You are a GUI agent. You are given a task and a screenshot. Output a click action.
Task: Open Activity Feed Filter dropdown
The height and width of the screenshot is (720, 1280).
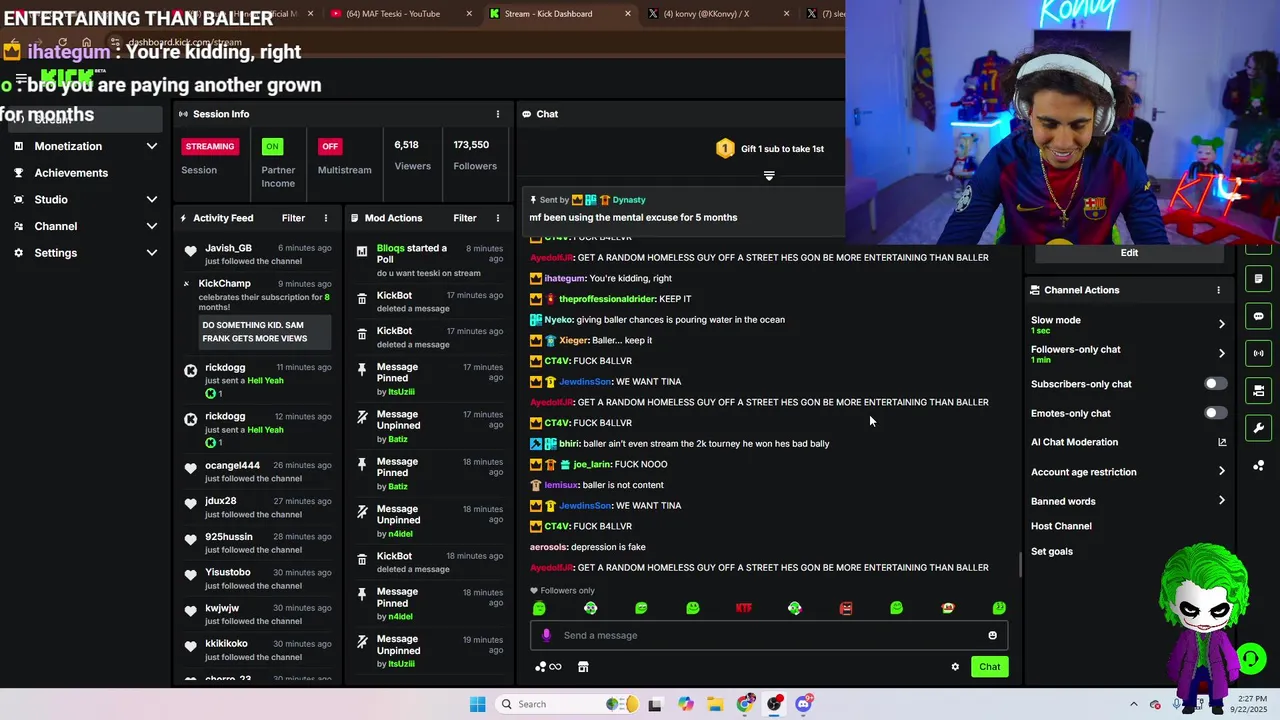pyautogui.click(x=293, y=218)
